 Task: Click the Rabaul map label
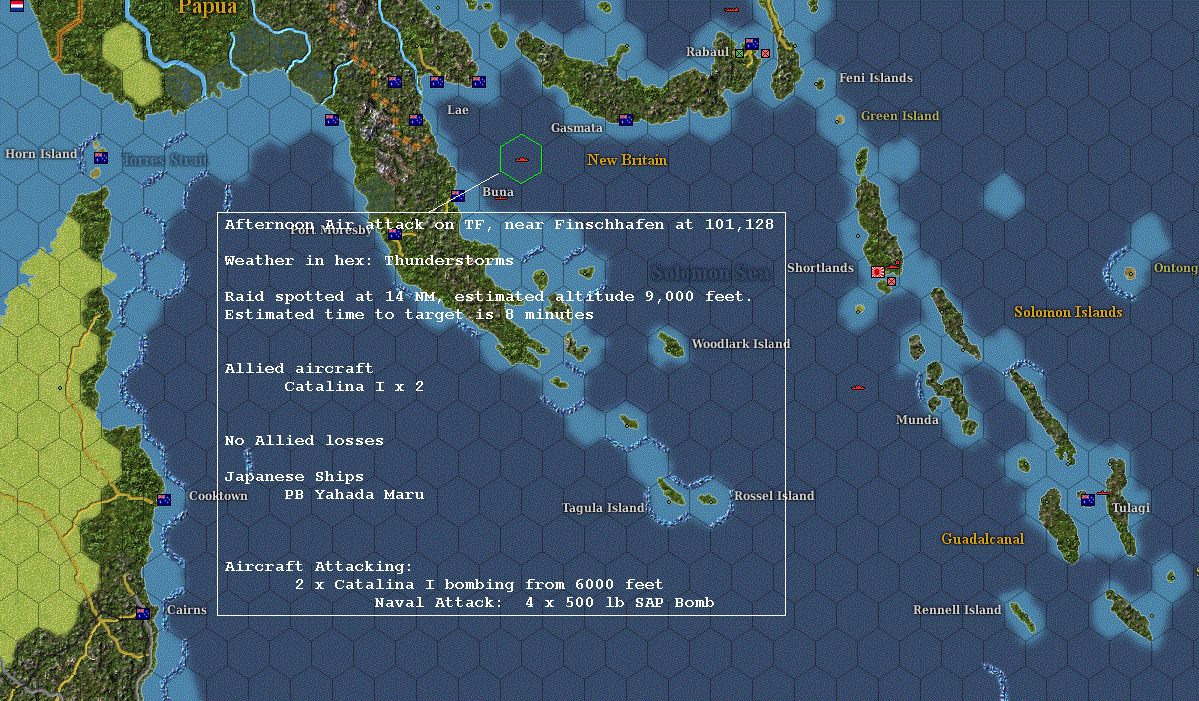[707, 52]
